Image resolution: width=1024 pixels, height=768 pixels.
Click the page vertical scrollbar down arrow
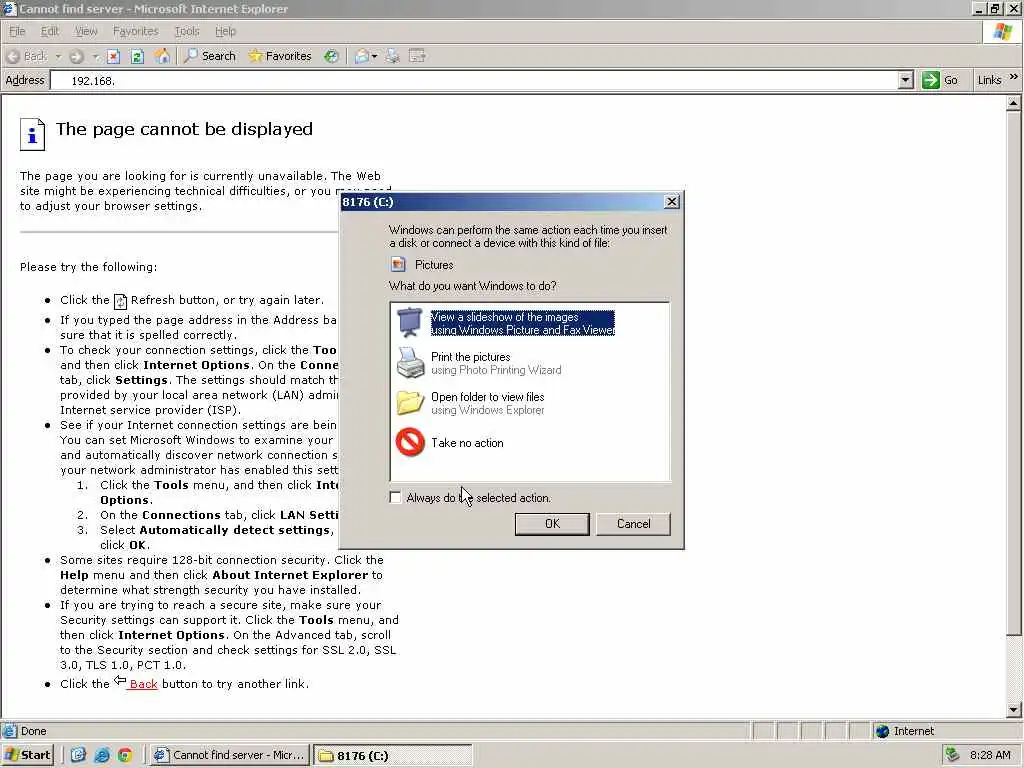coord(1014,710)
